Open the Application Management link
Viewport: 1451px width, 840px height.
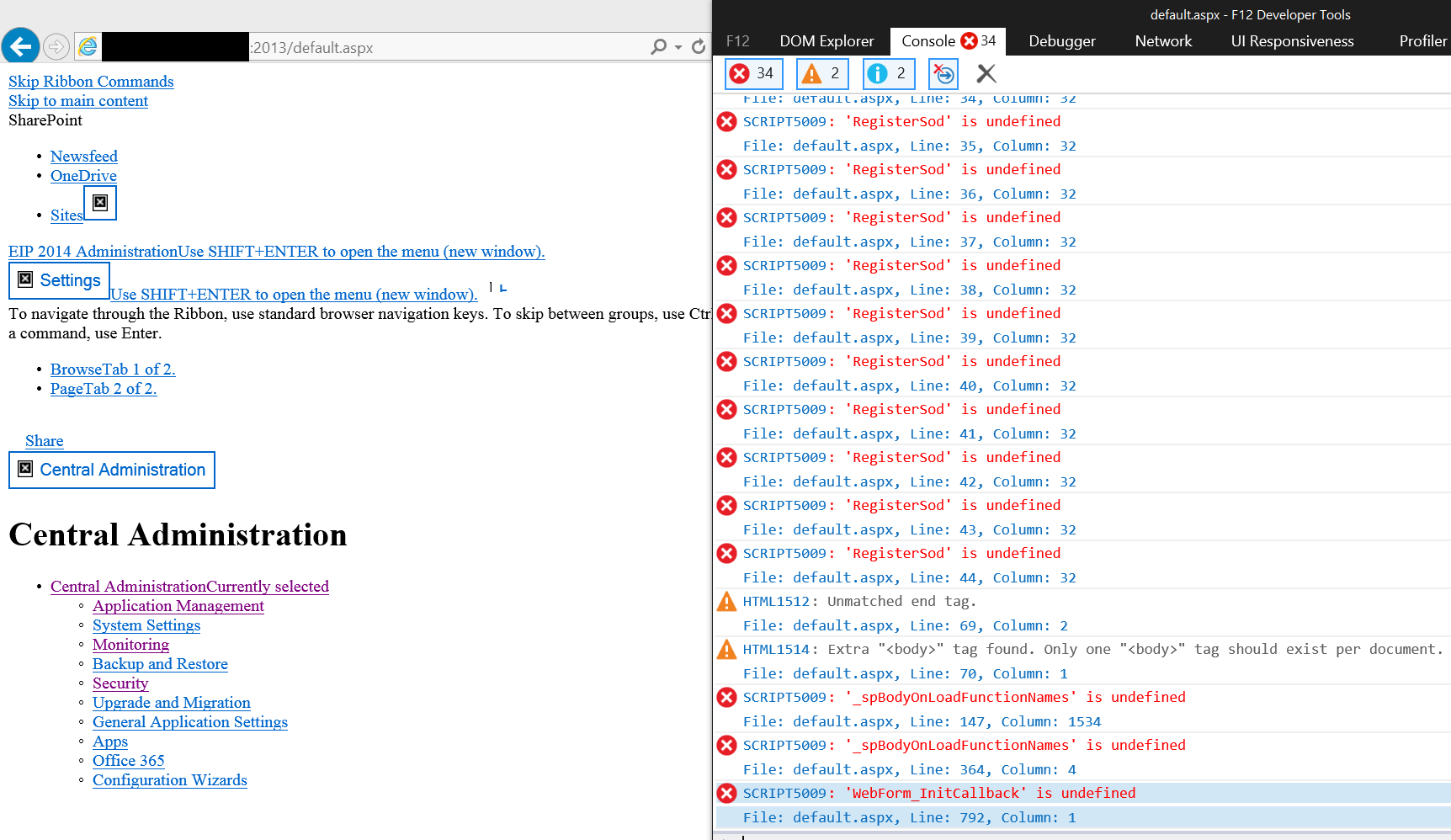tap(178, 606)
